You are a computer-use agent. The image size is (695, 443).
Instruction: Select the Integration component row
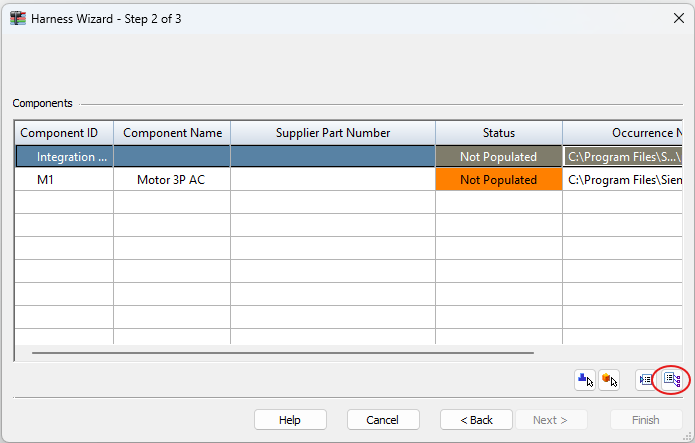tap(72, 157)
